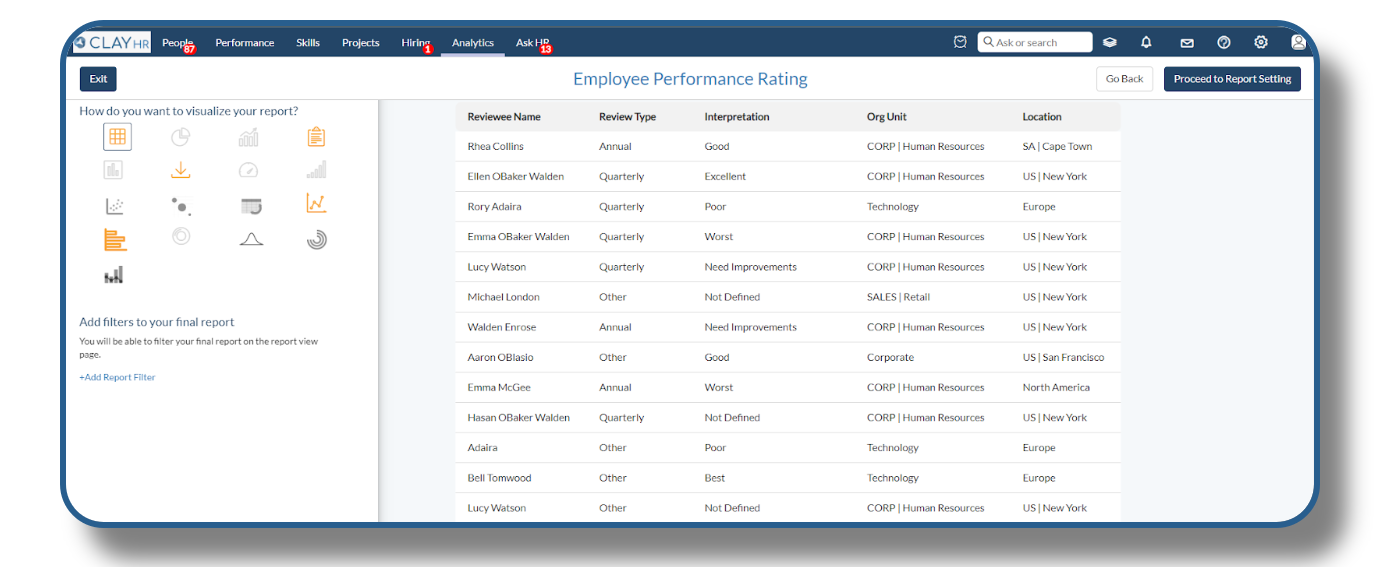Click the Corporate org unit cell
Image resolution: width=1376 pixels, height=567 pixels.
(x=890, y=357)
